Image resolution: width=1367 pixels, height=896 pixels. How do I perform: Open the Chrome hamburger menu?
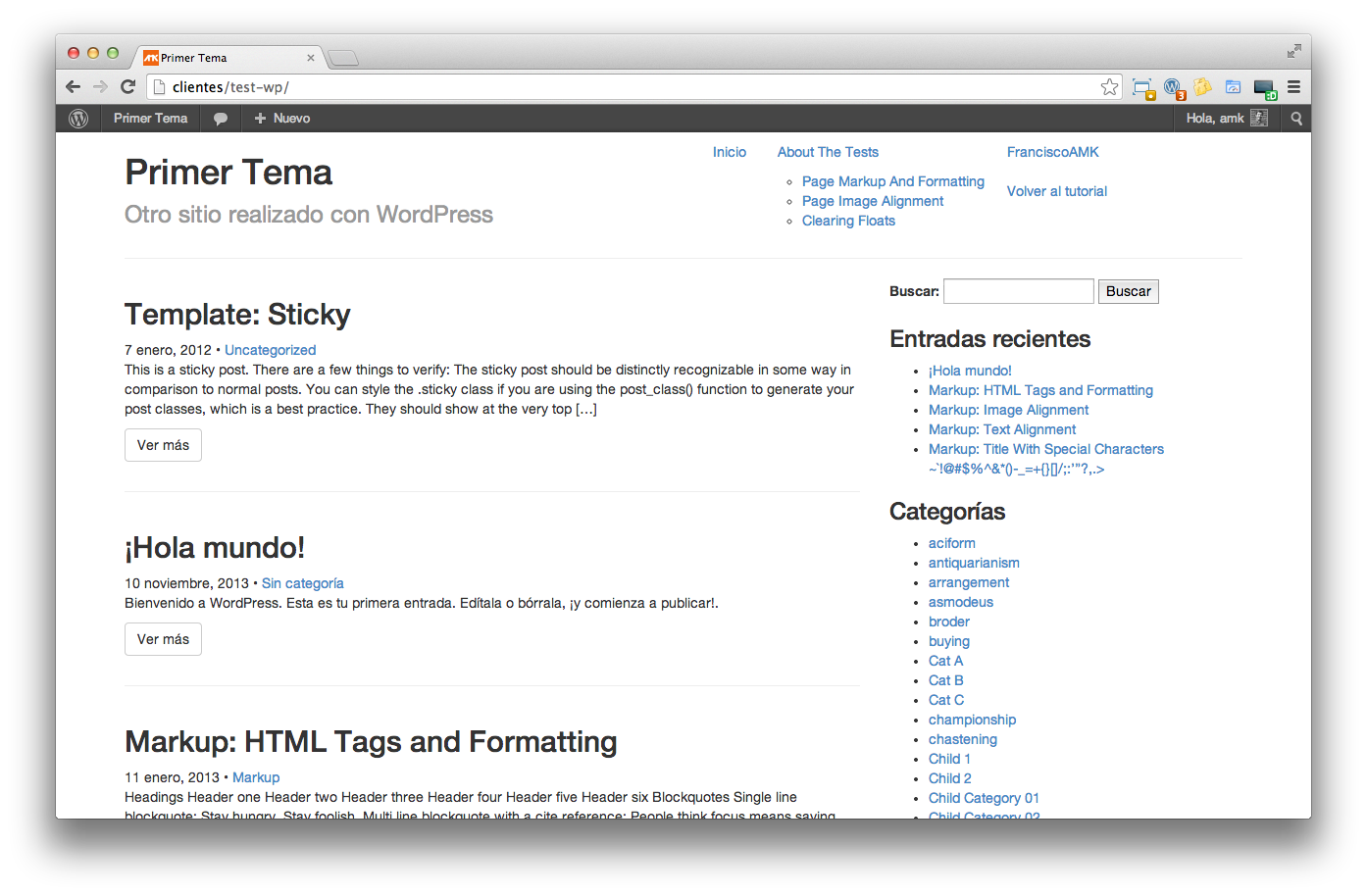1293,87
